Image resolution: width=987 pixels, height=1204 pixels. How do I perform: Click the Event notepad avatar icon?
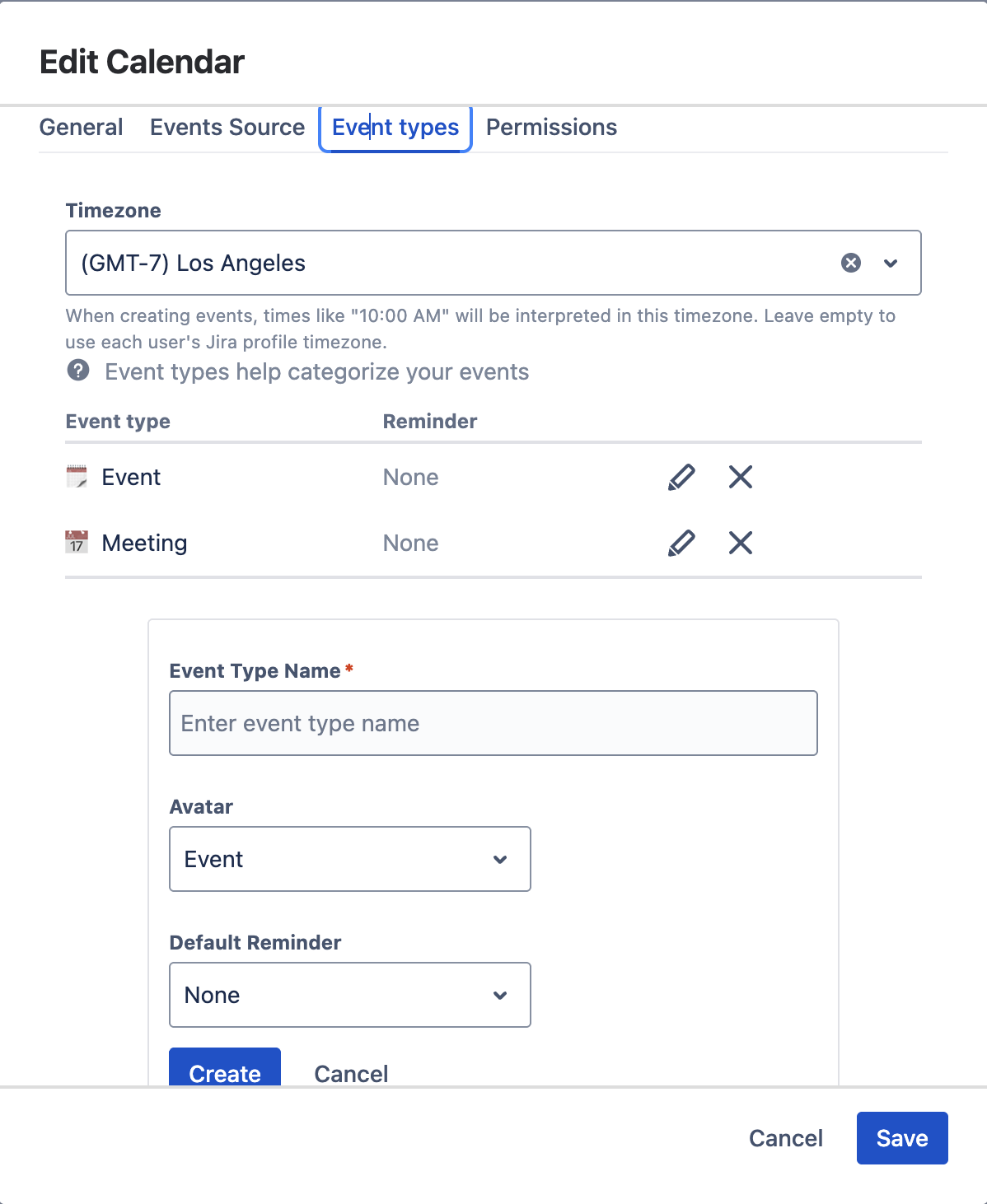77,477
